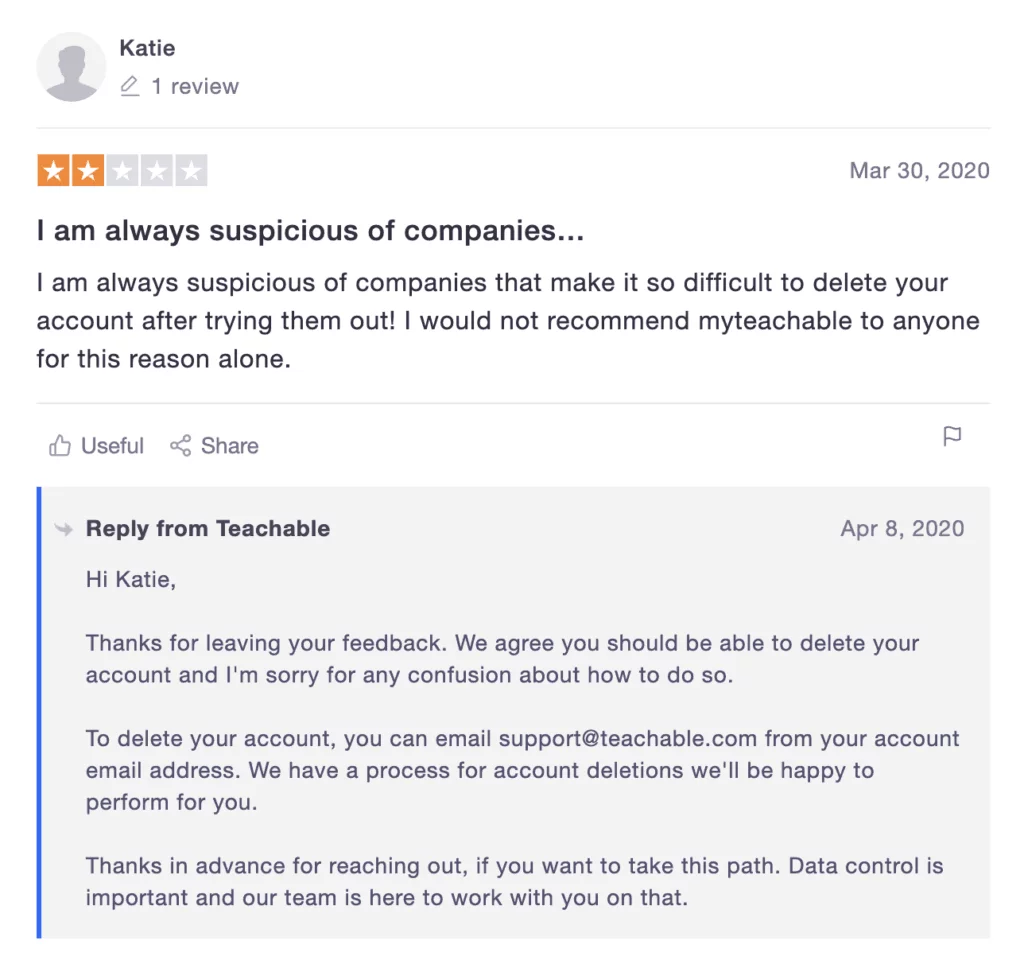Click the support@teachable.com email address

[x=628, y=739]
